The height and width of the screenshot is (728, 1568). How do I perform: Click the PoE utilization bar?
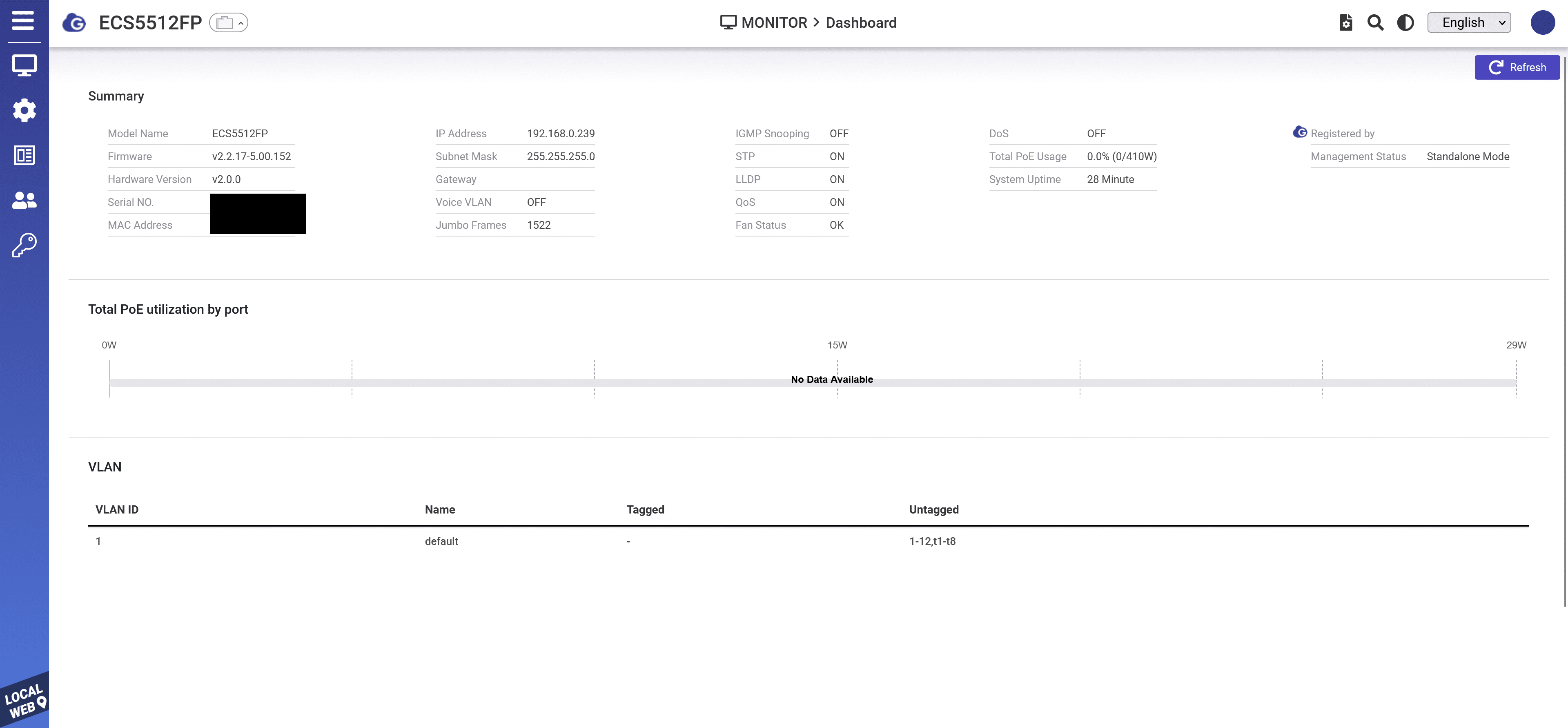(x=812, y=383)
